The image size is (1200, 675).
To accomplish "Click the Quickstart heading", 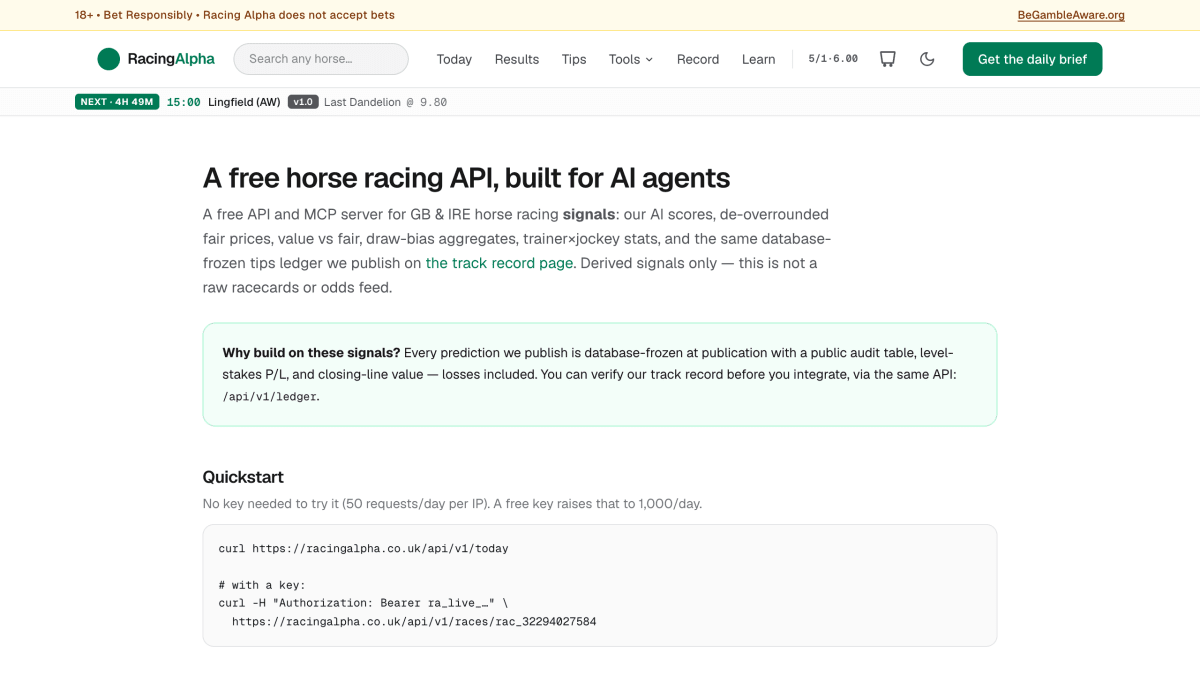I will coord(243,477).
